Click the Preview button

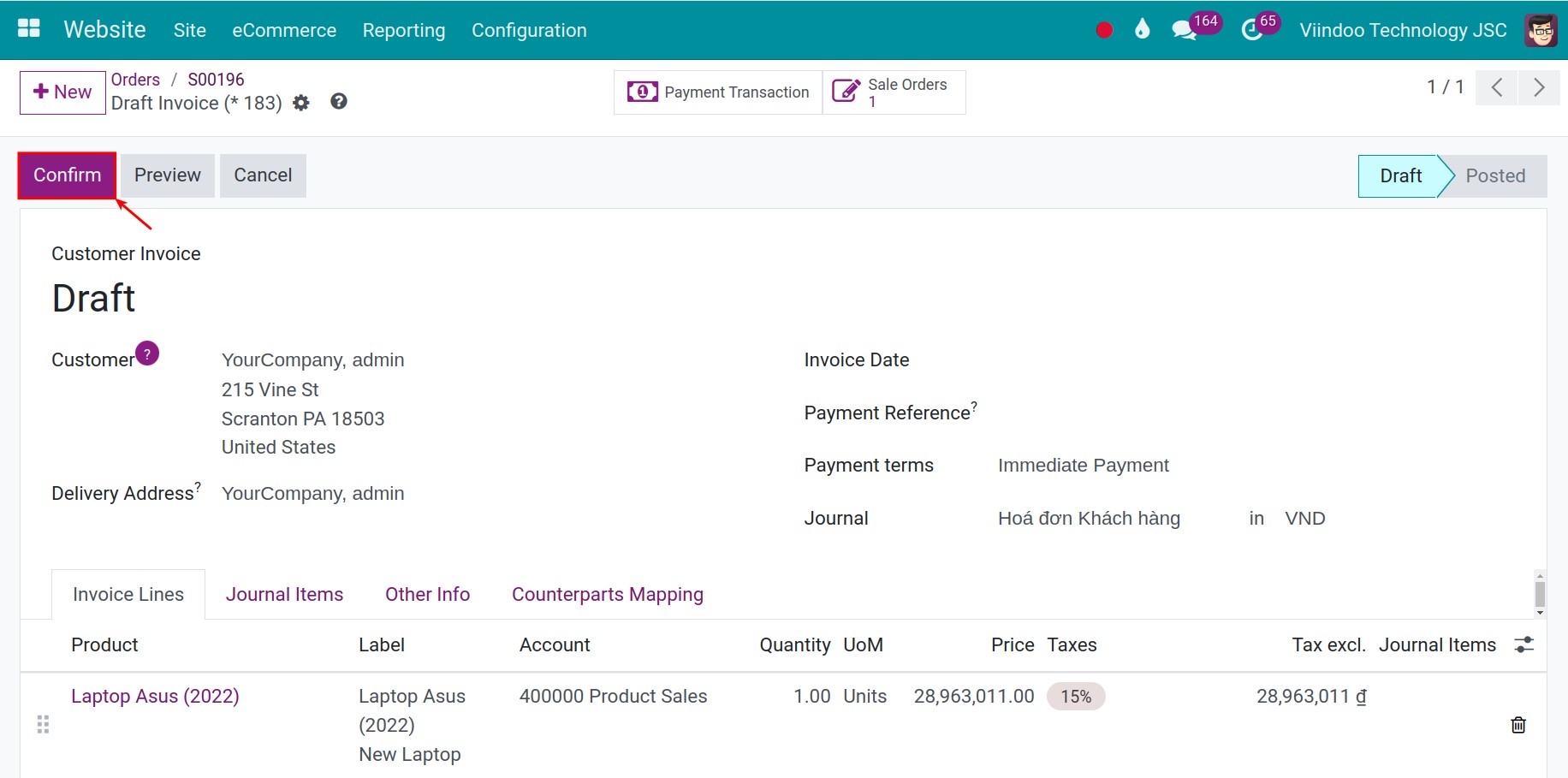[168, 175]
